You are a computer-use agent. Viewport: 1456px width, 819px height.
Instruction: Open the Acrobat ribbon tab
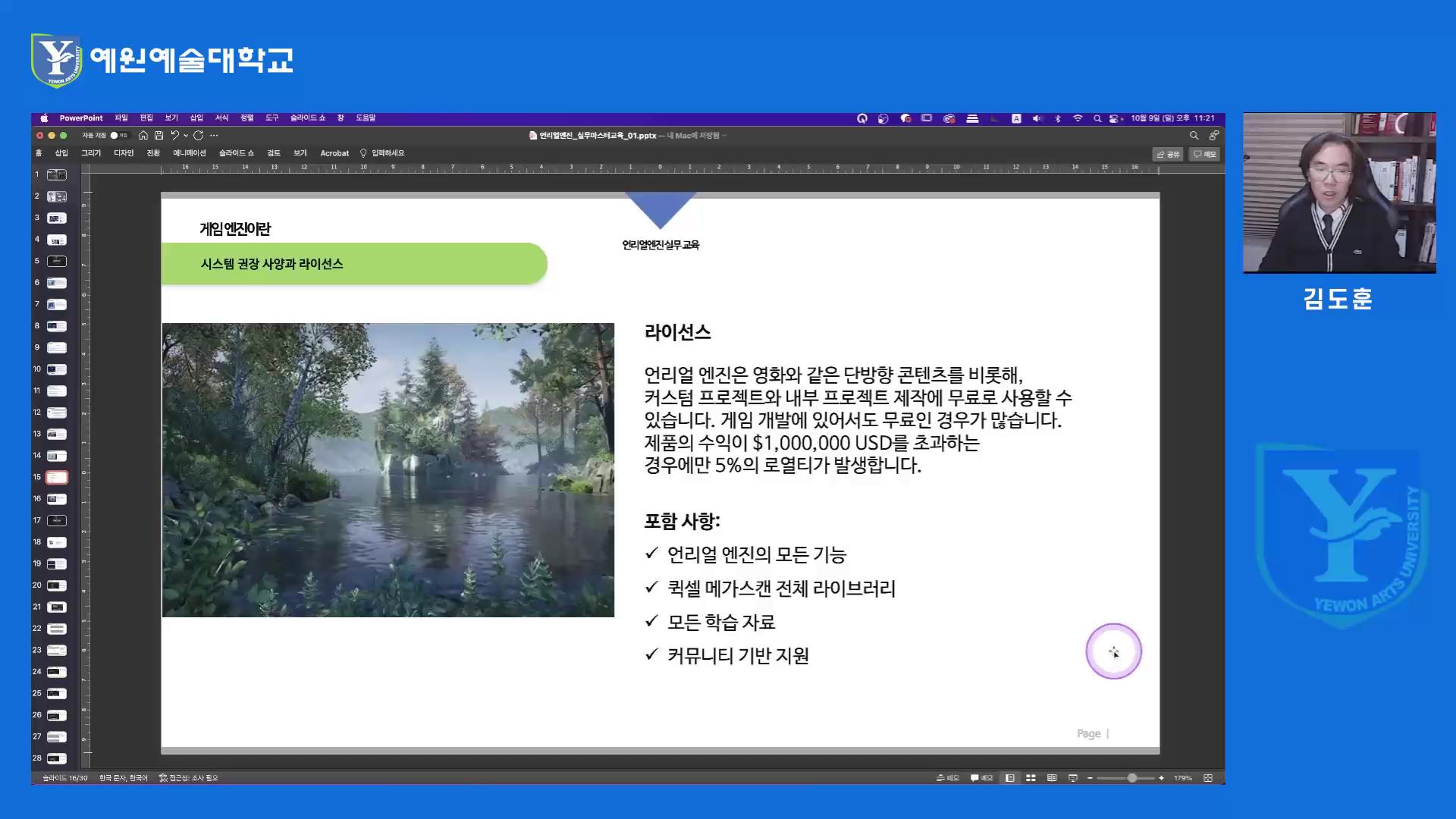334,153
